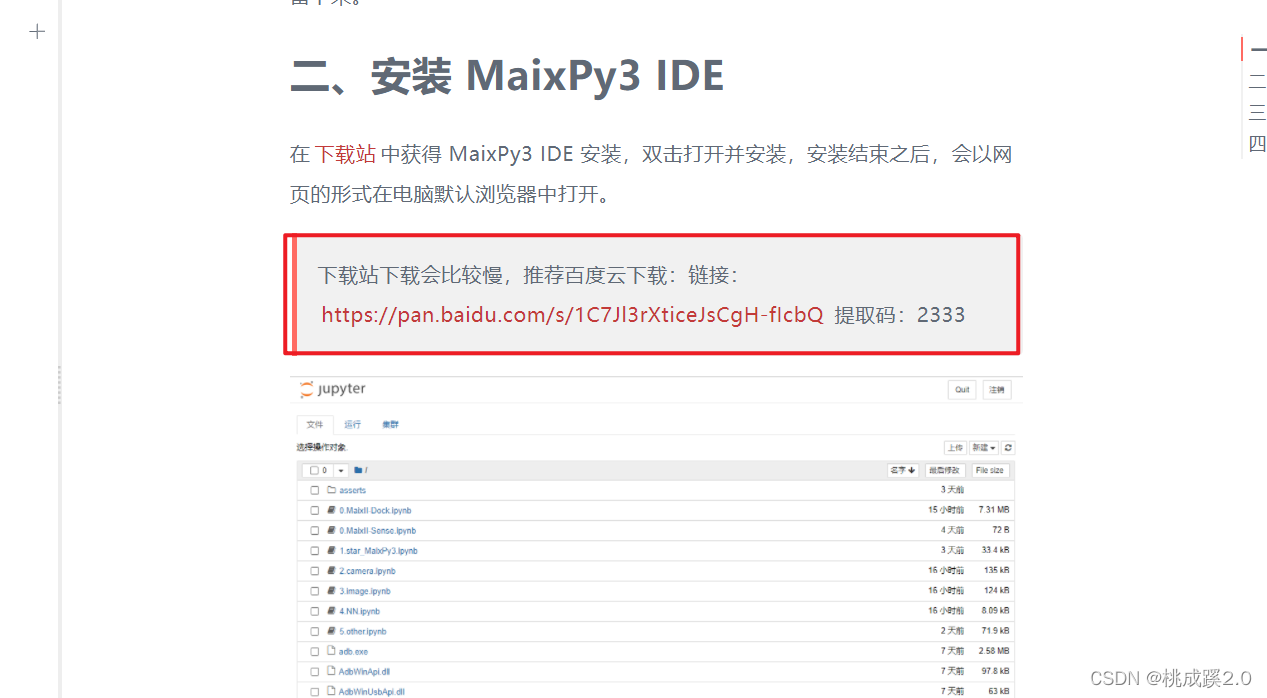Click the file icon beside AdbWinApi.dll
This screenshot has height=698, width=1267.
tap(331, 671)
